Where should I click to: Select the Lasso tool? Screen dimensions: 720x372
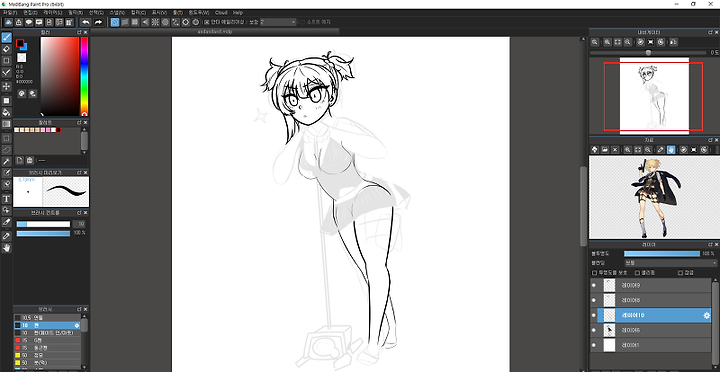(6, 149)
